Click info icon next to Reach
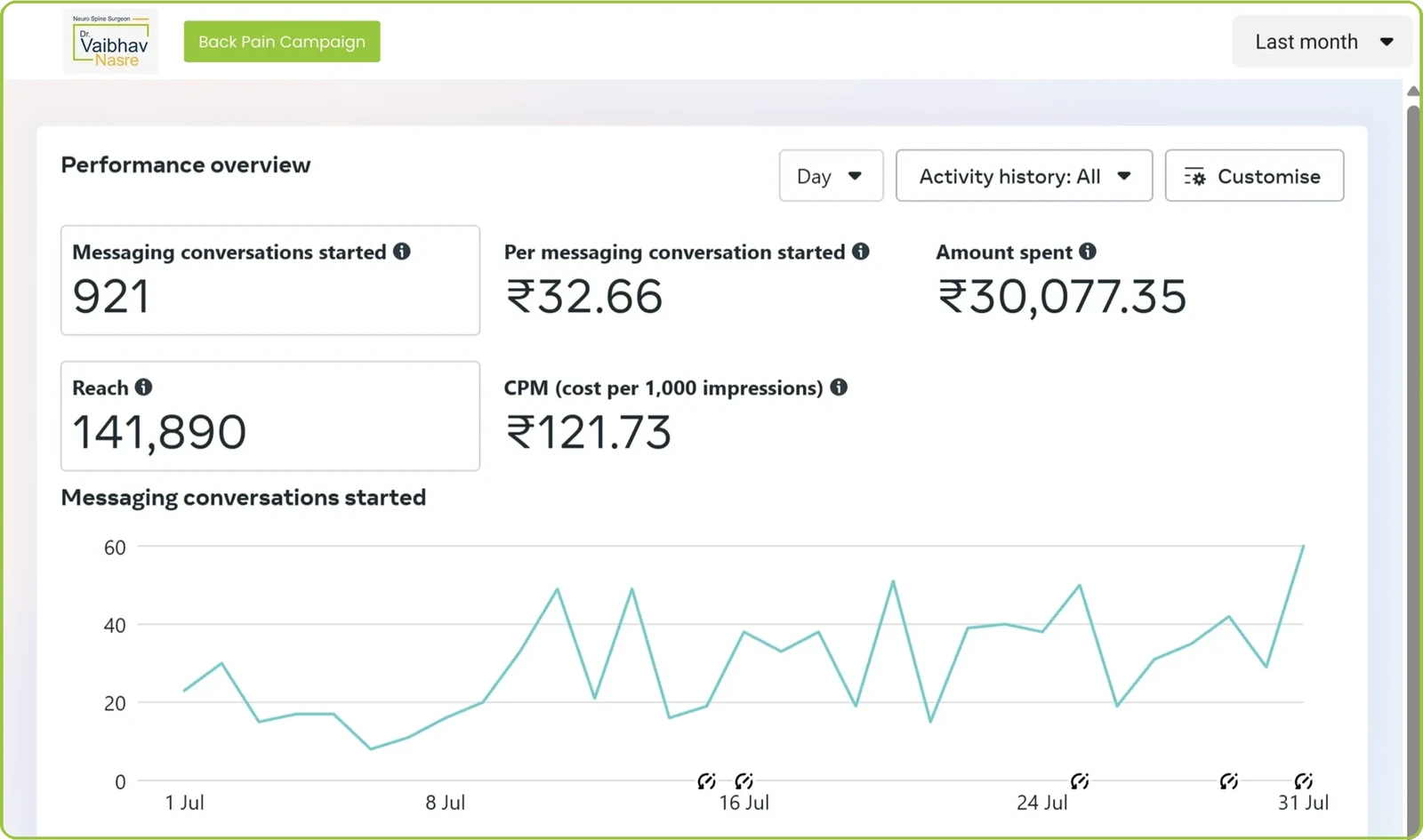 tap(143, 387)
